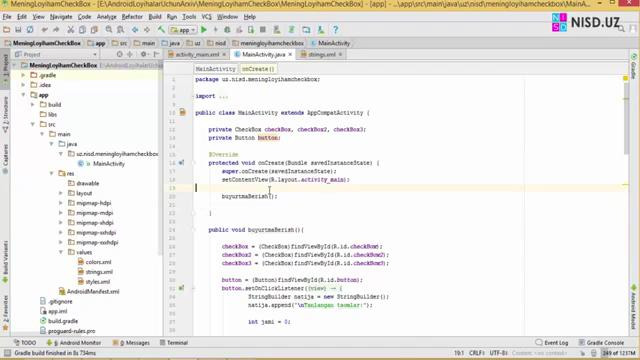
Task: Click the memory indicator in status bar
Action: (x=619, y=353)
